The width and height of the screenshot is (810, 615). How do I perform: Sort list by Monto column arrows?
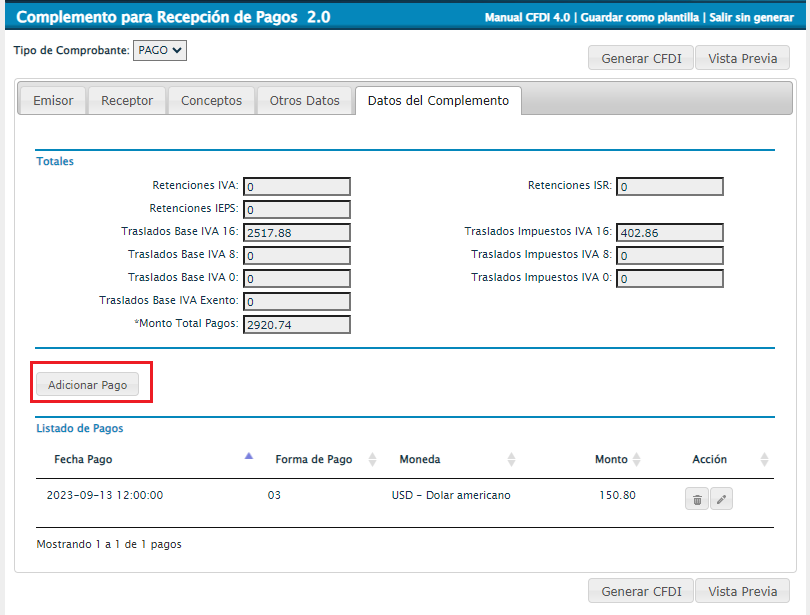point(637,460)
